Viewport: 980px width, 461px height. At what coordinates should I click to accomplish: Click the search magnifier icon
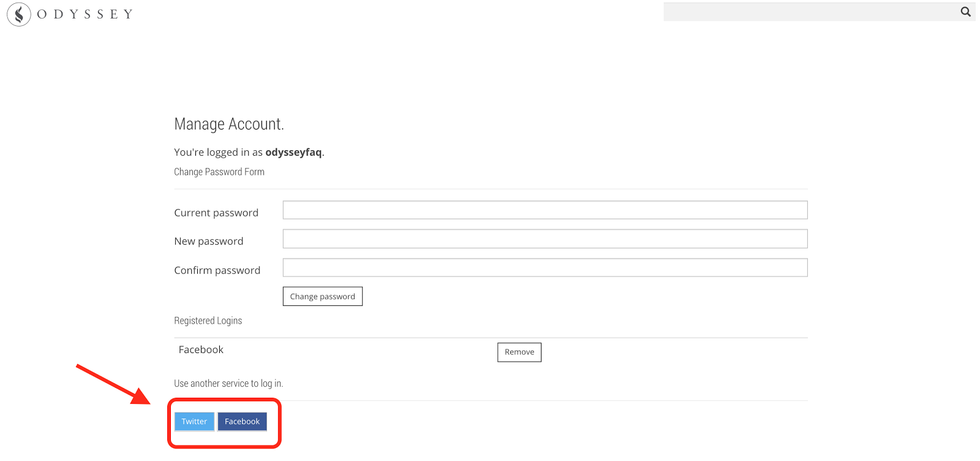(966, 12)
